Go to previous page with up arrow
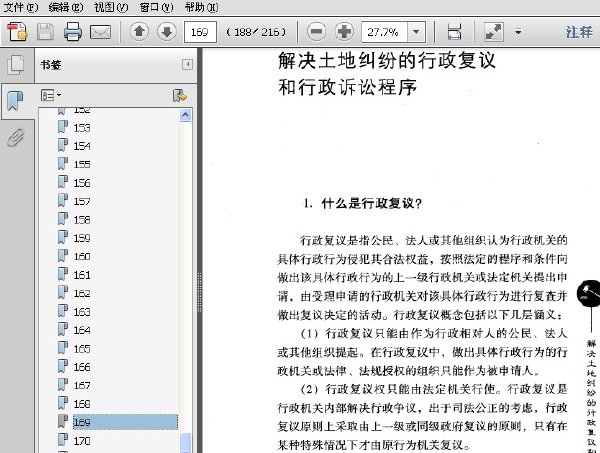600x453 pixels. pyautogui.click(x=139, y=31)
